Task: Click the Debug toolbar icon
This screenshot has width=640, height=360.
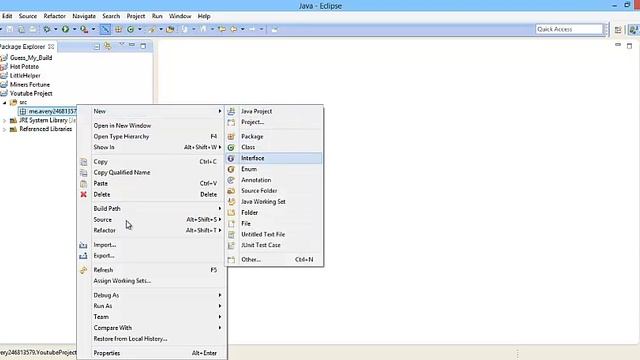Action: point(47,29)
